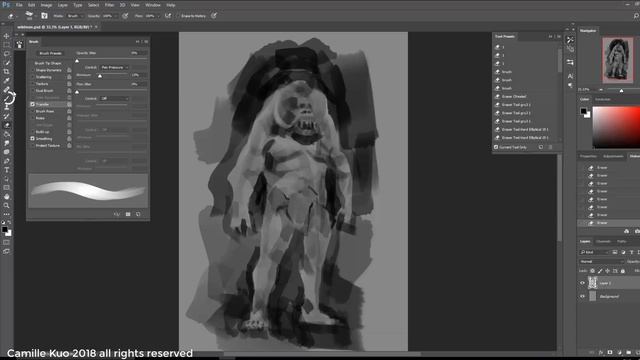Open the File menu
The width and height of the screenshot is (640, 360).
click(19, 5)
